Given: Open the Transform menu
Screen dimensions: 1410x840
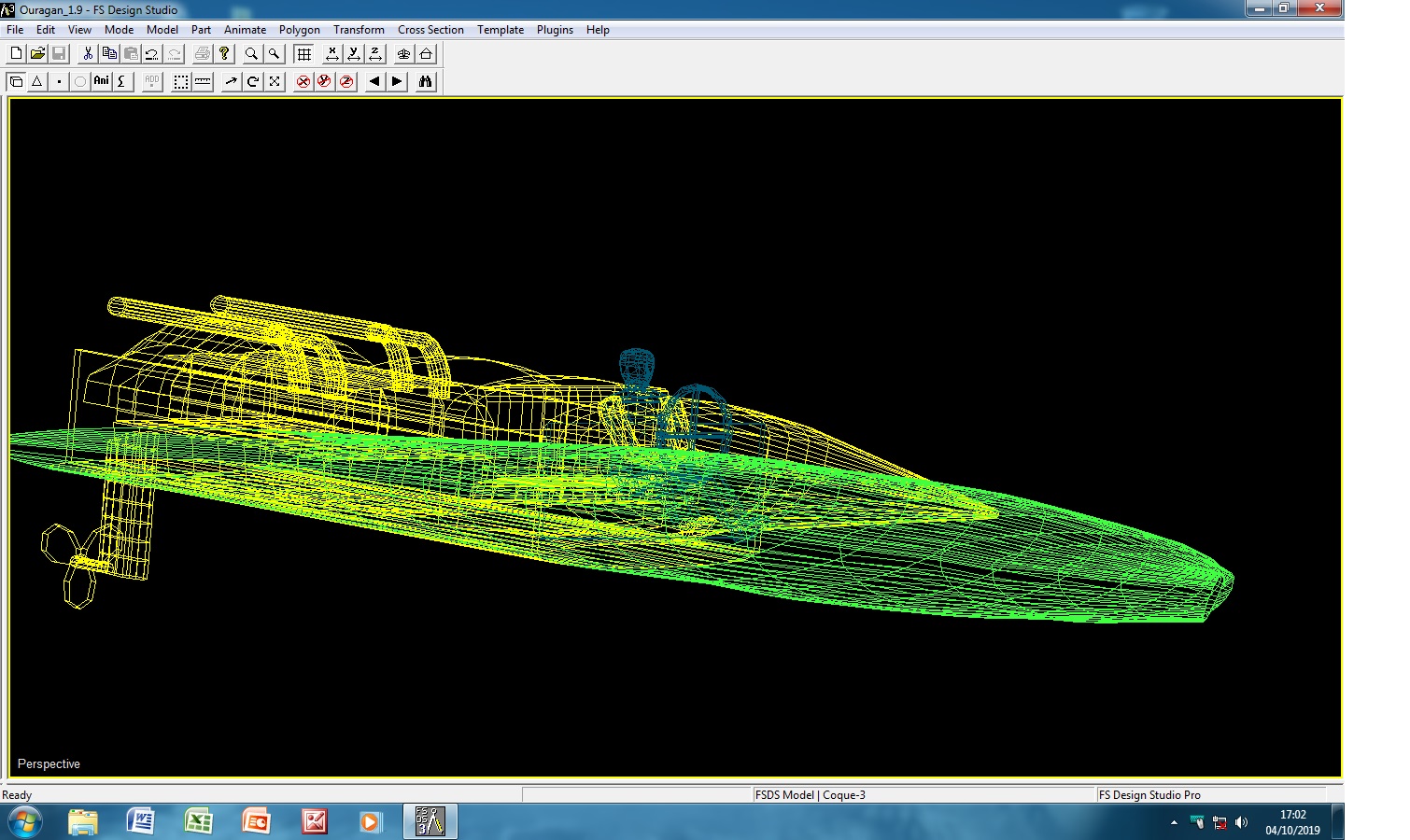Looking at the screenshot, I should [359, 30].
